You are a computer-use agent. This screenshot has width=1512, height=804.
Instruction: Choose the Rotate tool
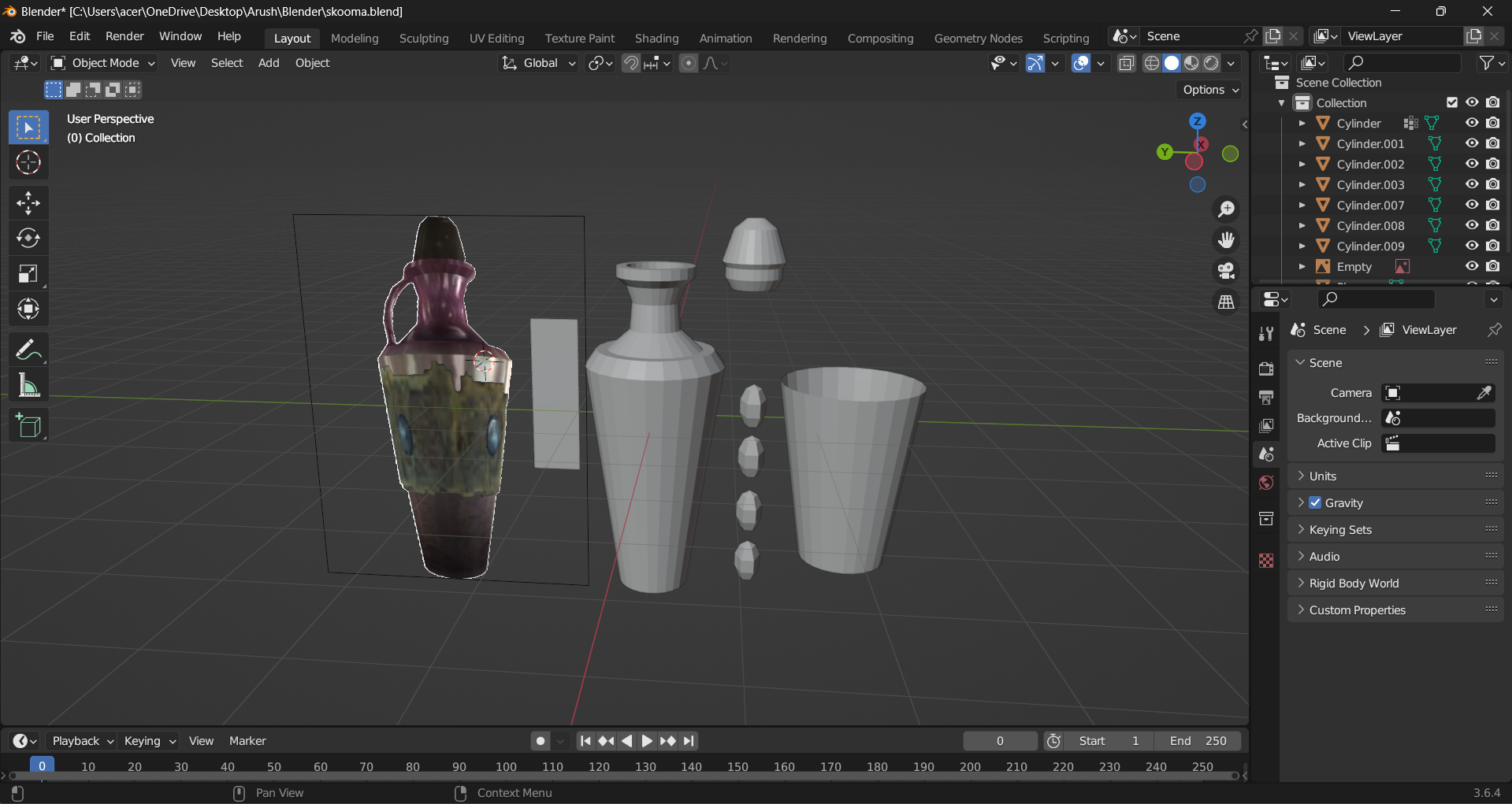28,239
